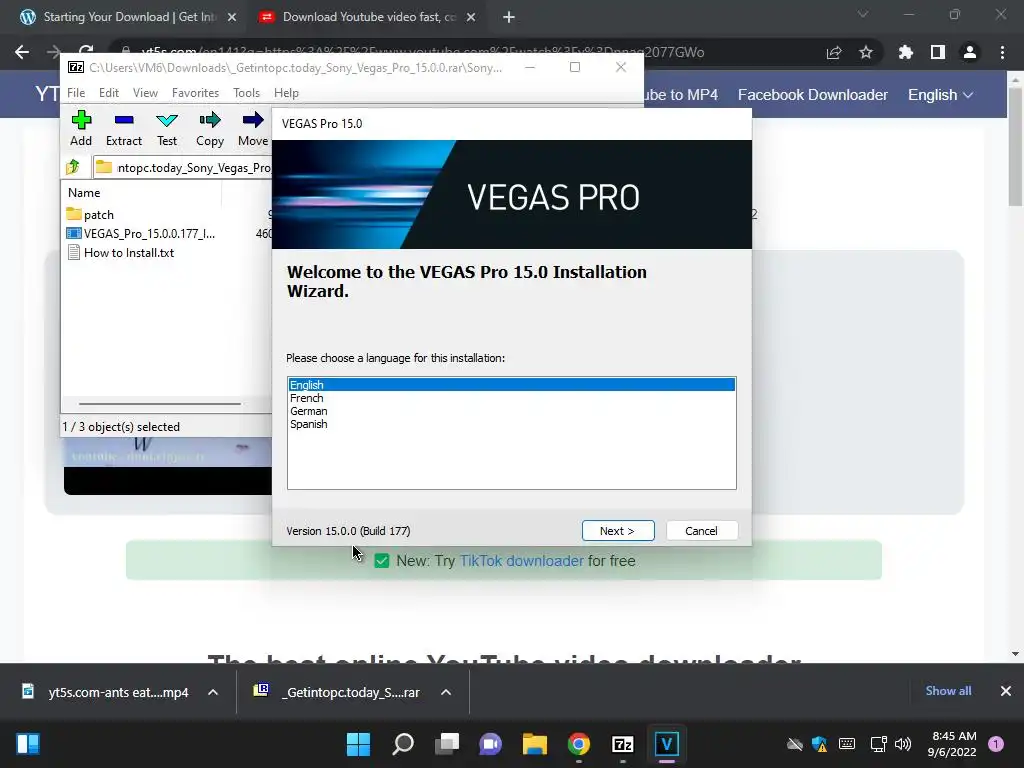1024x768 pixels.
Task: Close the Starting Your Download tab
Action: point(232,18)
